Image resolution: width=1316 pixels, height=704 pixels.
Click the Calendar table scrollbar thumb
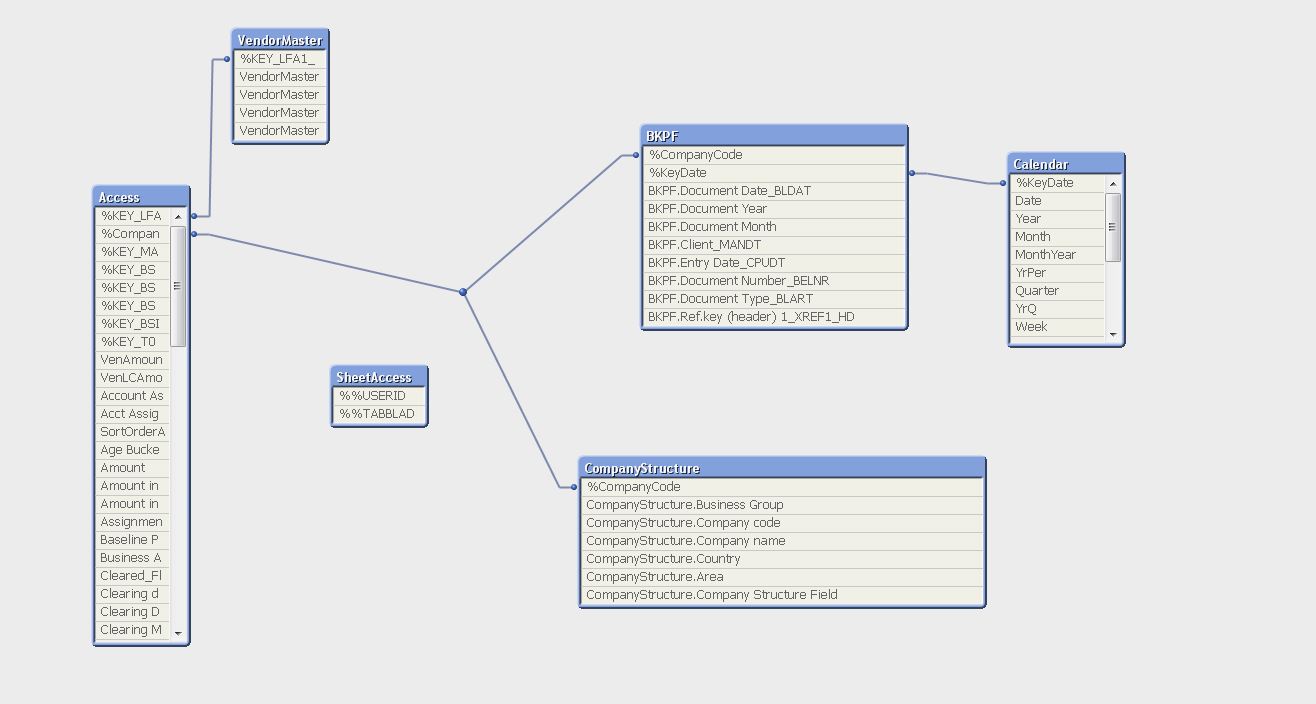(1113, 227)
